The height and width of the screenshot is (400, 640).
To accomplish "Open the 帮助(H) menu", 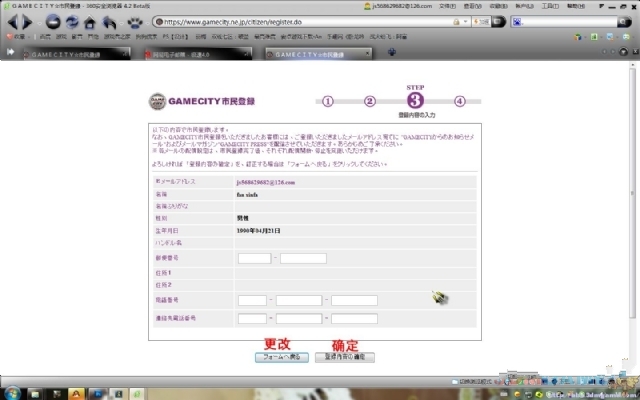I will pyautogui.click(x=576, y=6).
